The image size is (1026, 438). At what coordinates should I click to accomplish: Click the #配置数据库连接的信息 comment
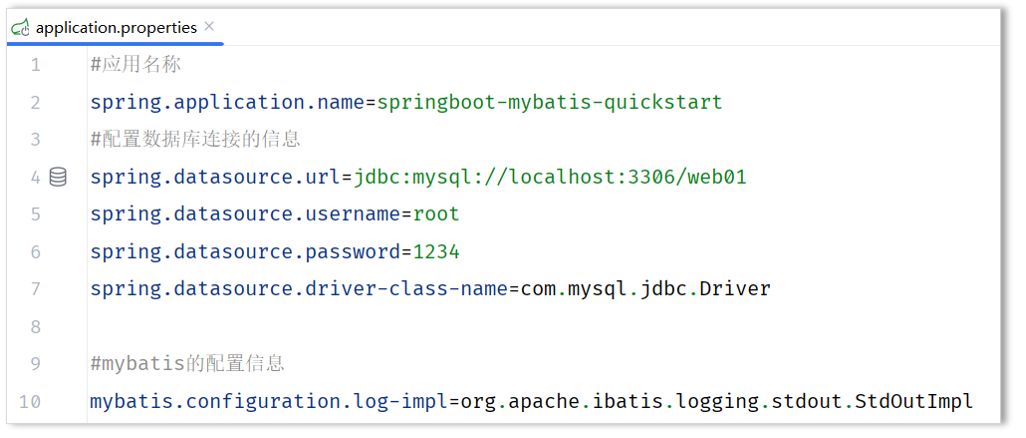coord(195,139)
